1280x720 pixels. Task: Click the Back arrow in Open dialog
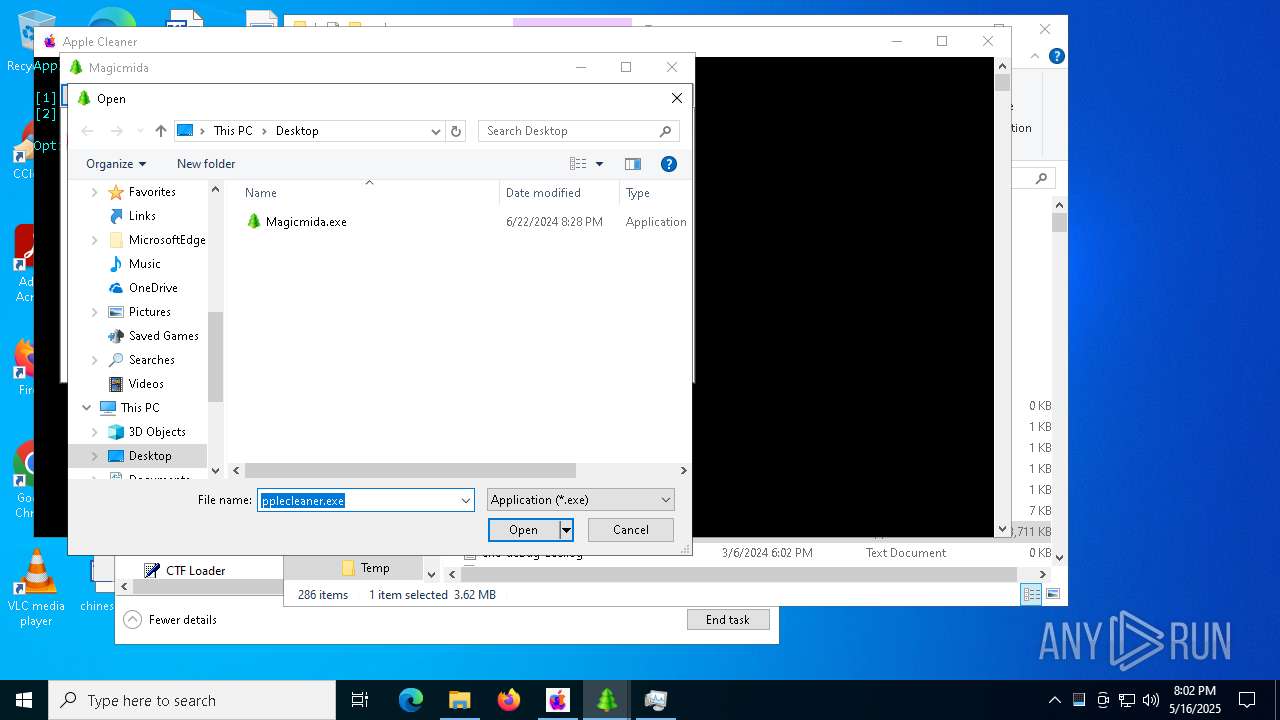tap(87, 131)
